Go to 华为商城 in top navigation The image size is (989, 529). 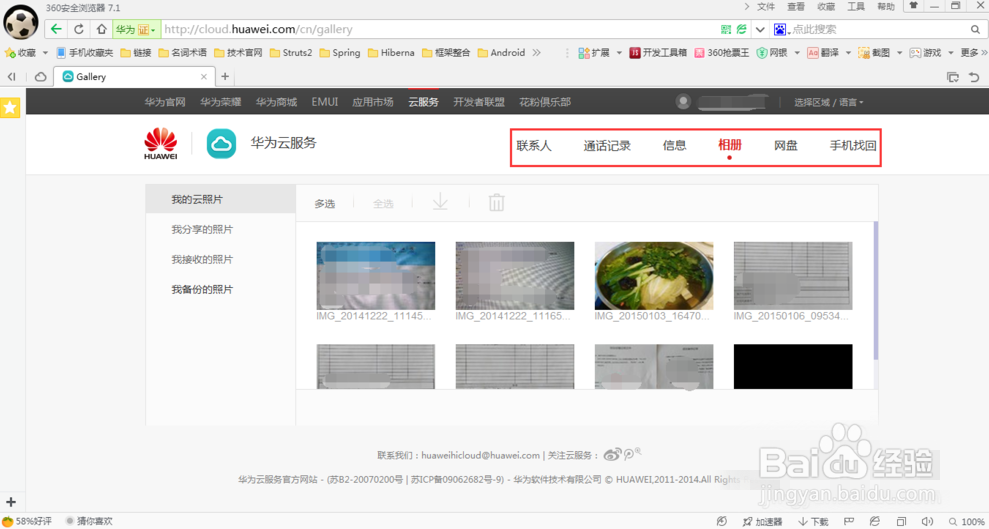[x=276, y=102]
